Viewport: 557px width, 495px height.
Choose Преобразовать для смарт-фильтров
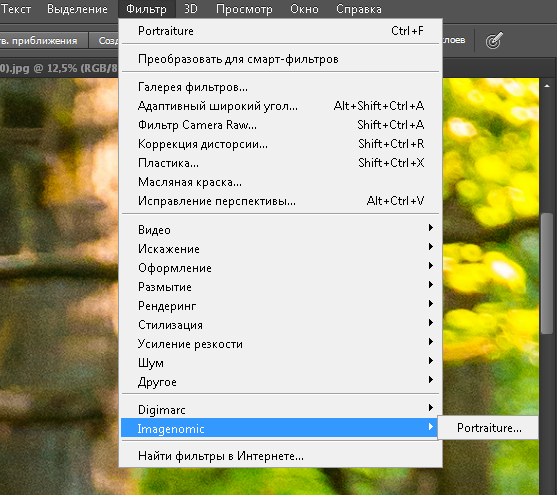(281, 59)
